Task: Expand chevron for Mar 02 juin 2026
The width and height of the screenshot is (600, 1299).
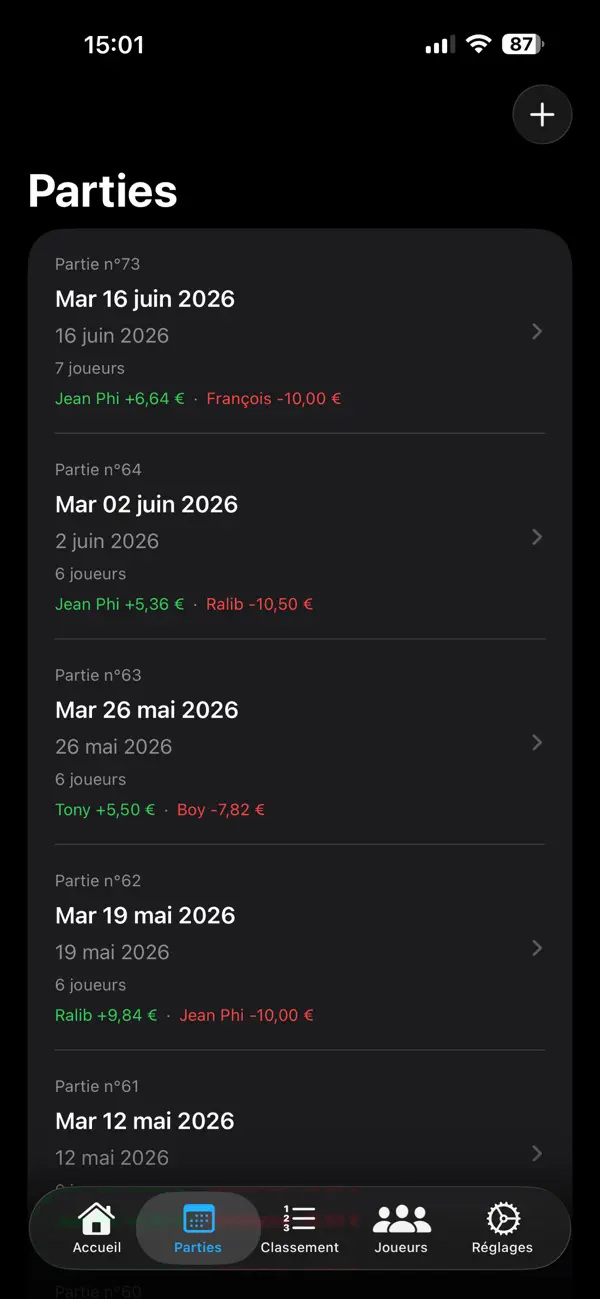Action: tap(537, 537)
